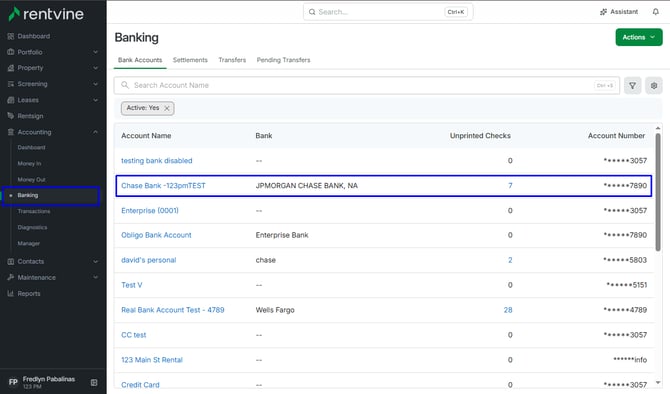Expand the Screening menu chevron

tap(95, 84)
